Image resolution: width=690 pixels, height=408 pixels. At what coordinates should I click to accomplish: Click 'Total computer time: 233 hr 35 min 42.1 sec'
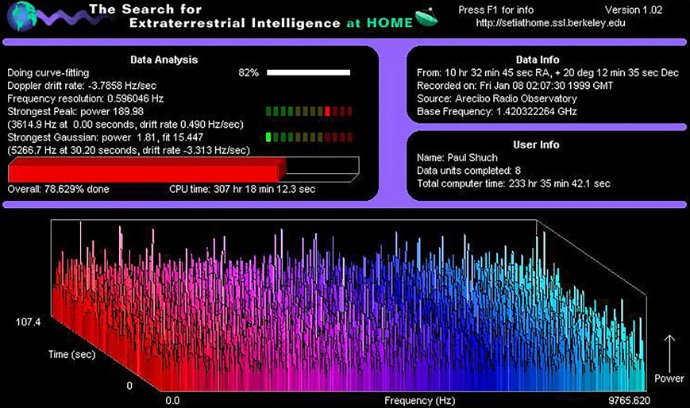click(514, 184)
